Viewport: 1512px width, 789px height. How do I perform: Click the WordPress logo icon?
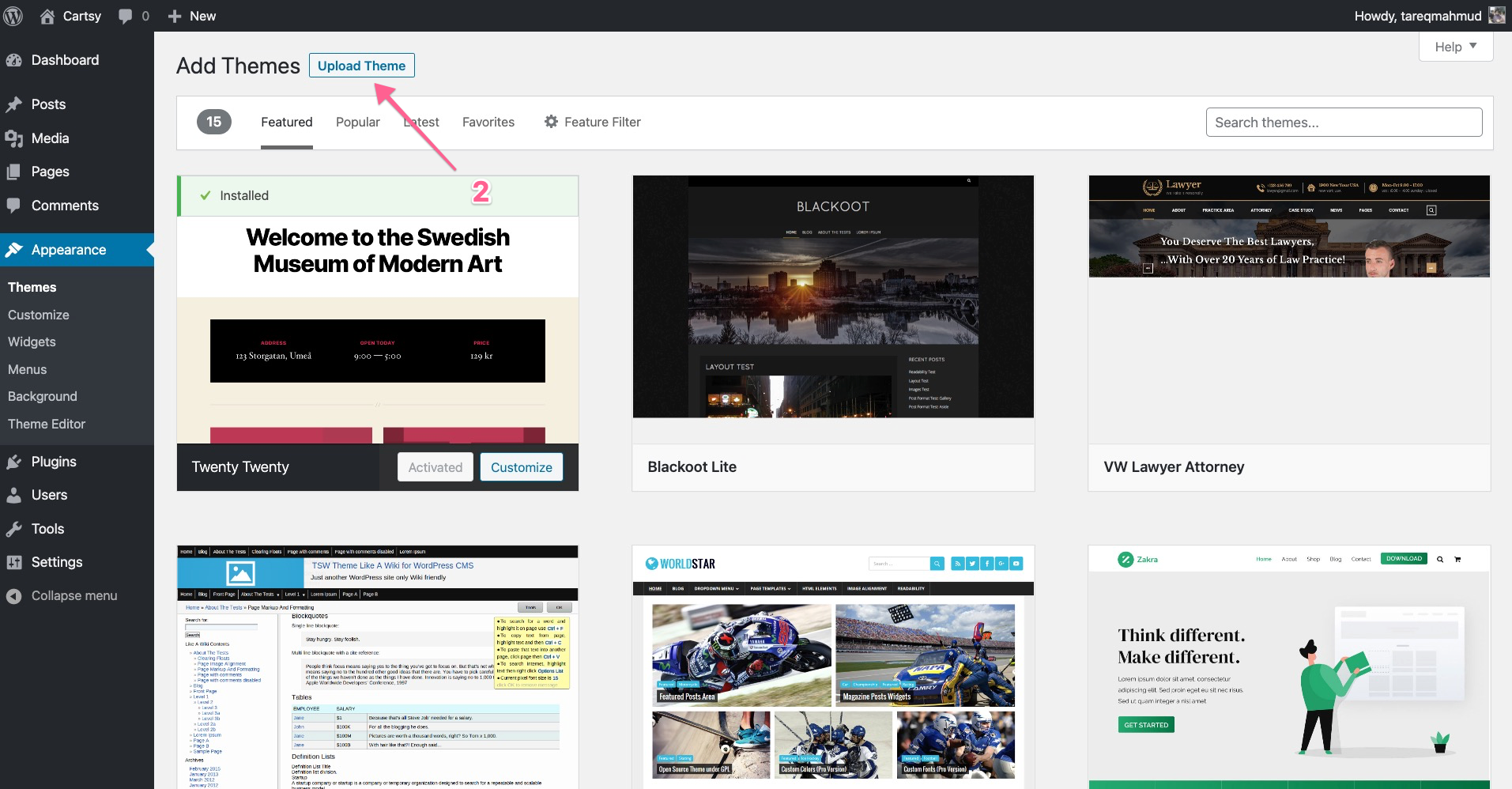[x=13, y=16]
